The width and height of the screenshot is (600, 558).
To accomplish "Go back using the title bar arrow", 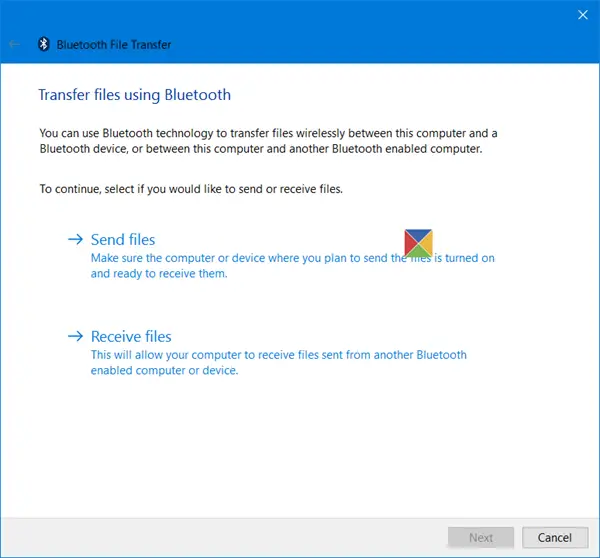I will [15, 44].
